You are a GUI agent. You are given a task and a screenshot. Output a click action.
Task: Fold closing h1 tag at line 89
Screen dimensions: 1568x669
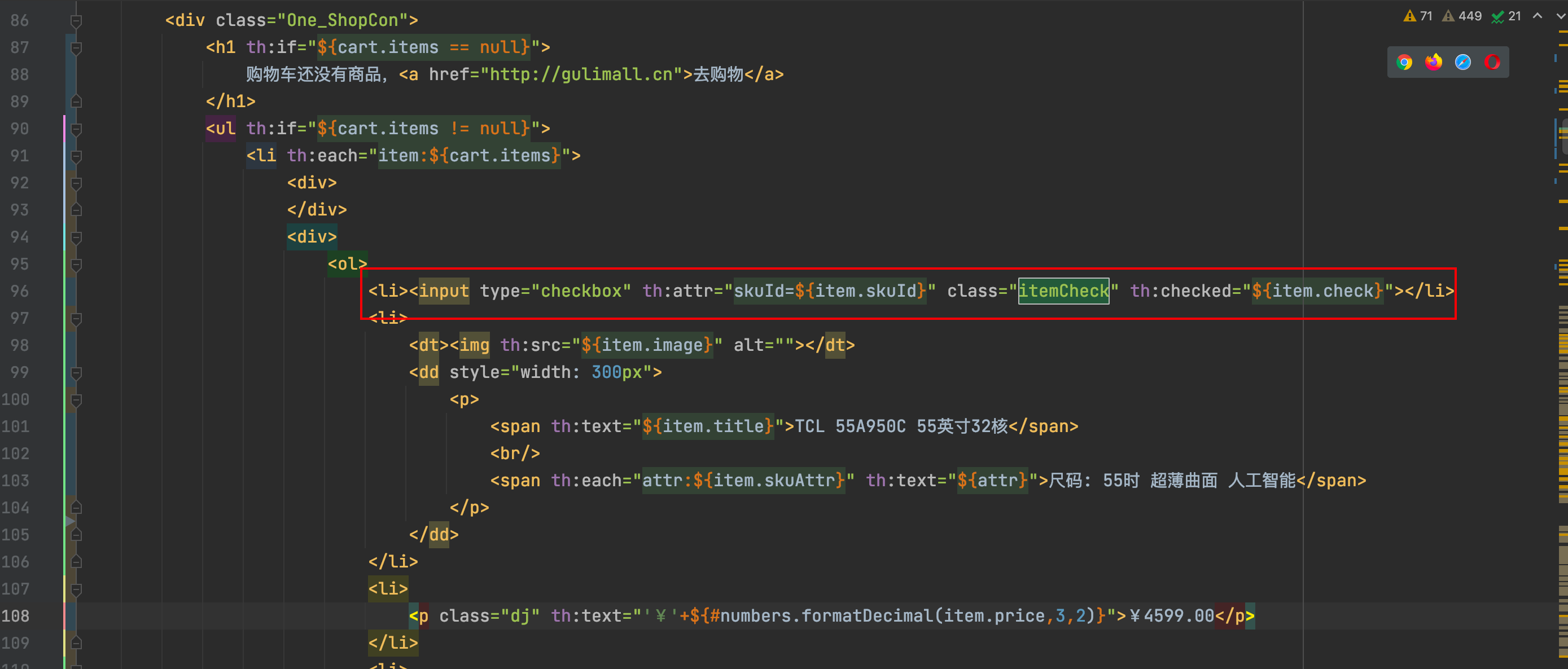click(76, 102)
